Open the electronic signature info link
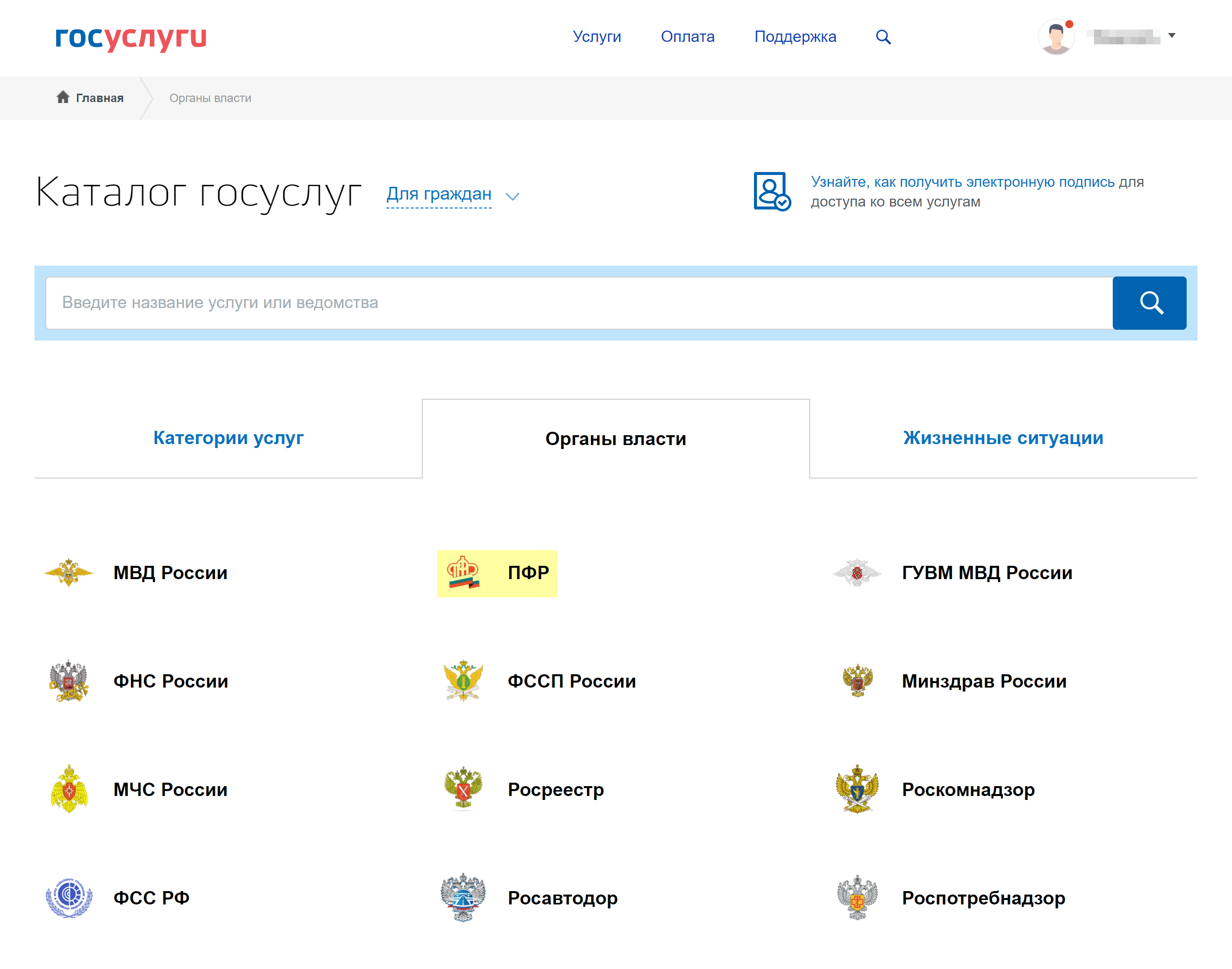1232x969 pixels. coord(962,182)
